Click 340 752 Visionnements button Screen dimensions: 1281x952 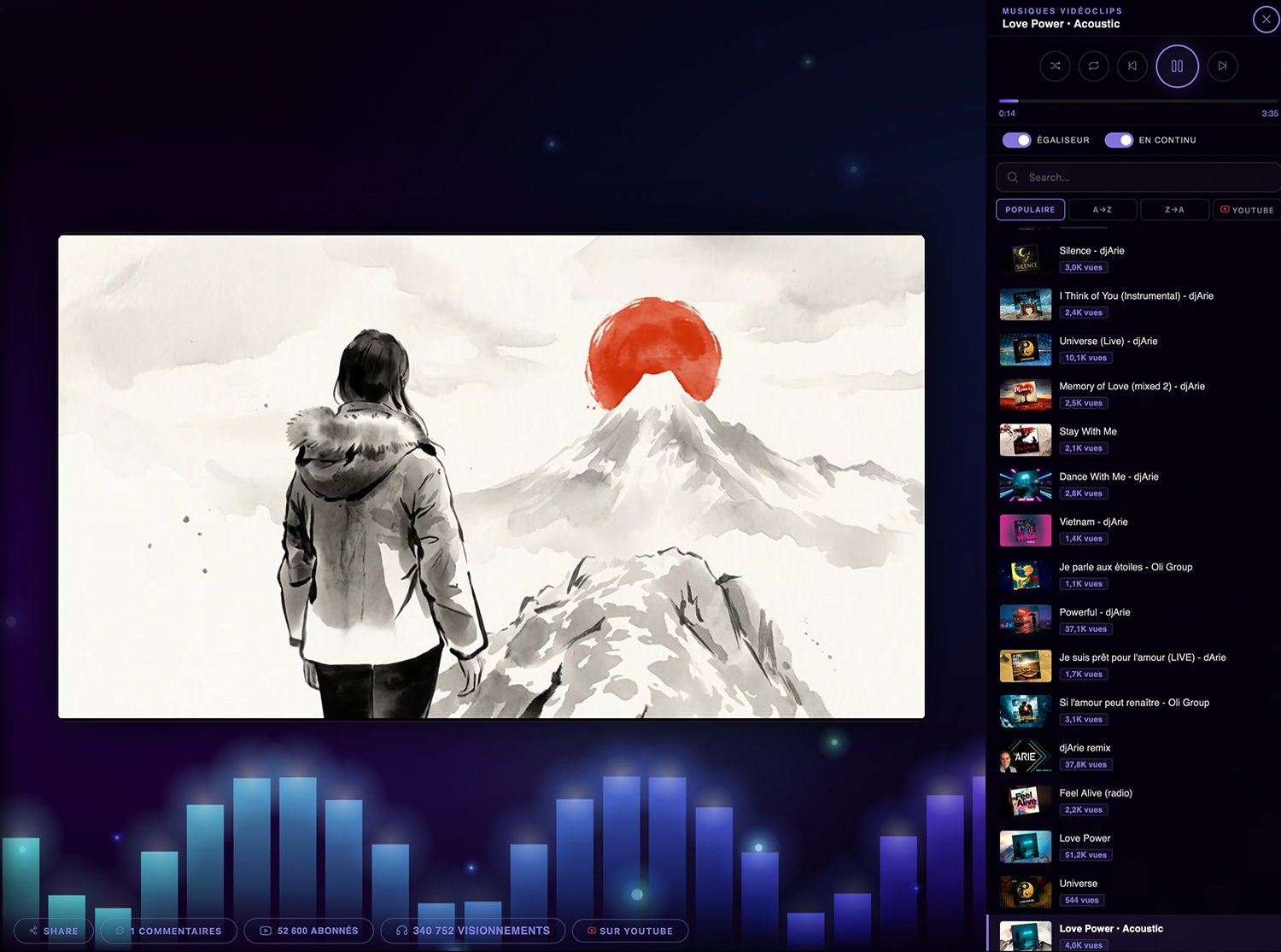tap(473, 931)
